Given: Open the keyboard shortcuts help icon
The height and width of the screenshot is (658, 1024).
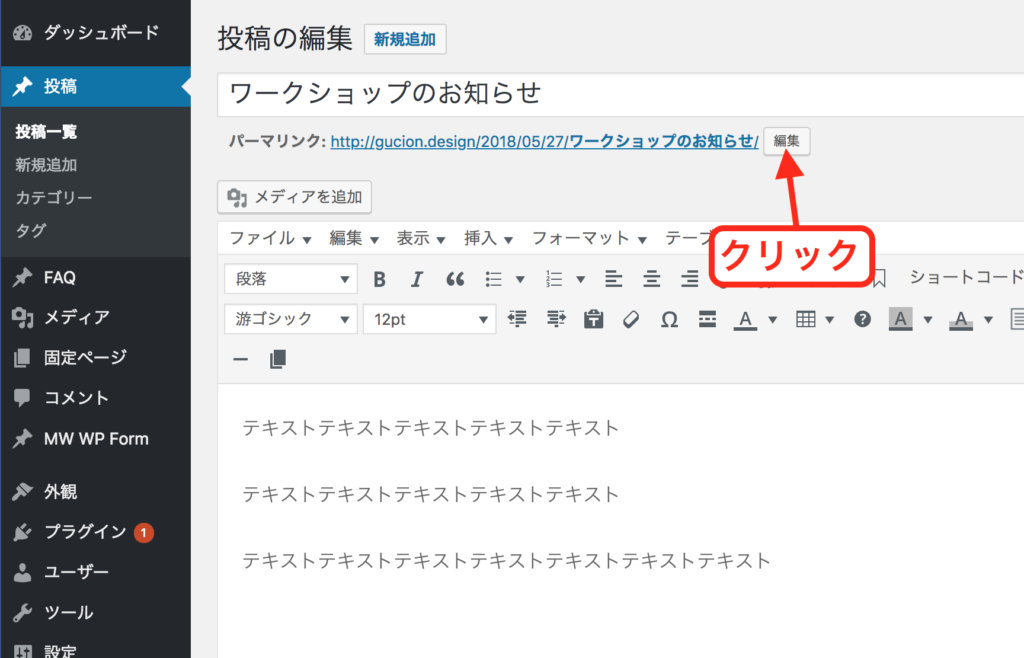Looking at the screenshot, I should (862, 319).
